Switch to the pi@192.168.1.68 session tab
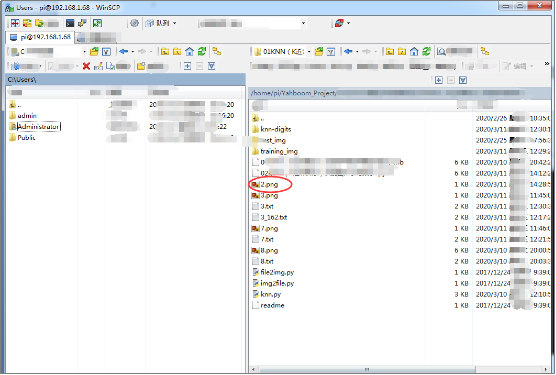Viewport: 556px width, 375px height. coord(40,37)
